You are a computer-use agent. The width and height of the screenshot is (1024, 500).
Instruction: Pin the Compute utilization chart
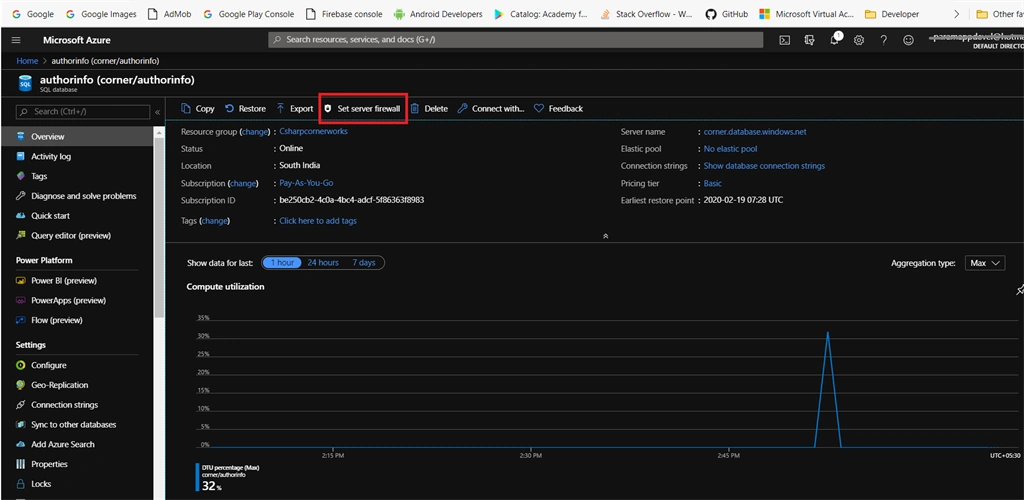click(x=1020, y=289)
